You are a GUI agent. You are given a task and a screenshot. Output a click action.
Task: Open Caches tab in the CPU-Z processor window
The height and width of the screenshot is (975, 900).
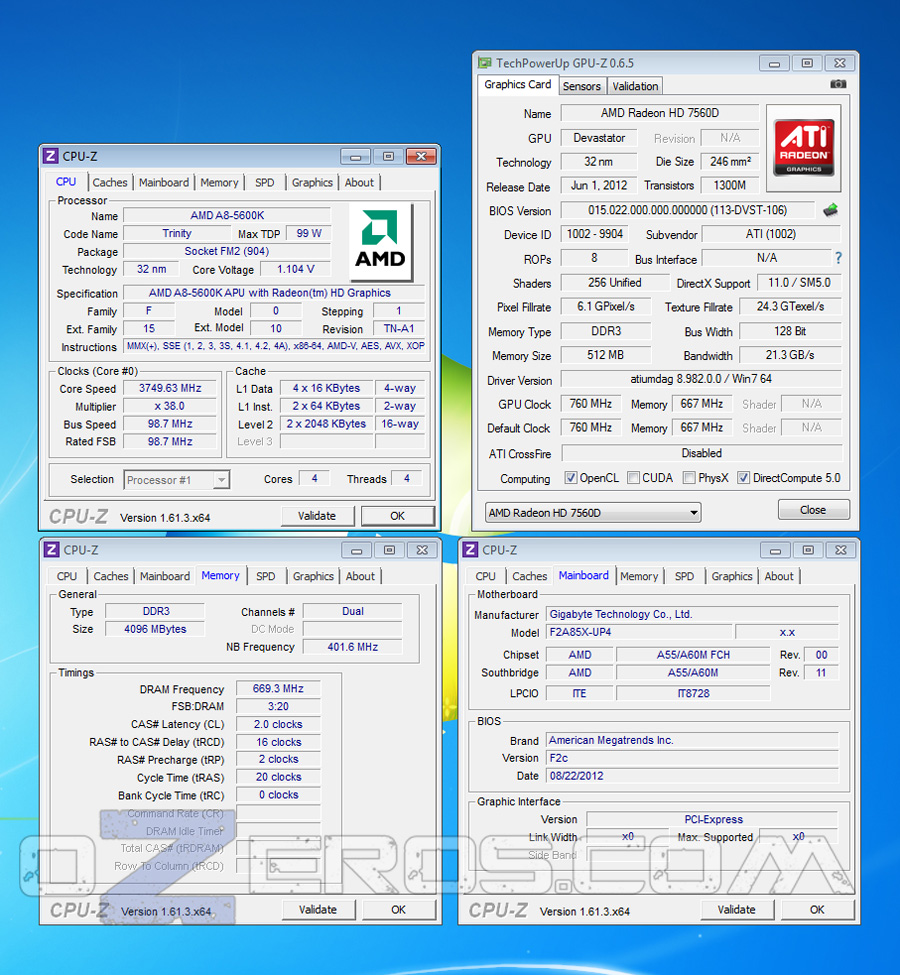click(x=109, y=182)
